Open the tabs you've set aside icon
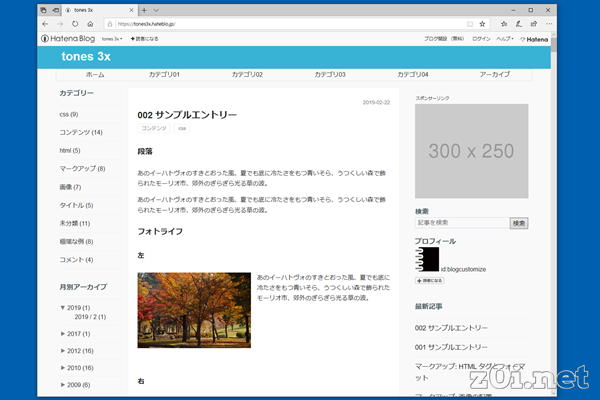The height and width of the screenshot is (400, 600). (x=44, y=10)
